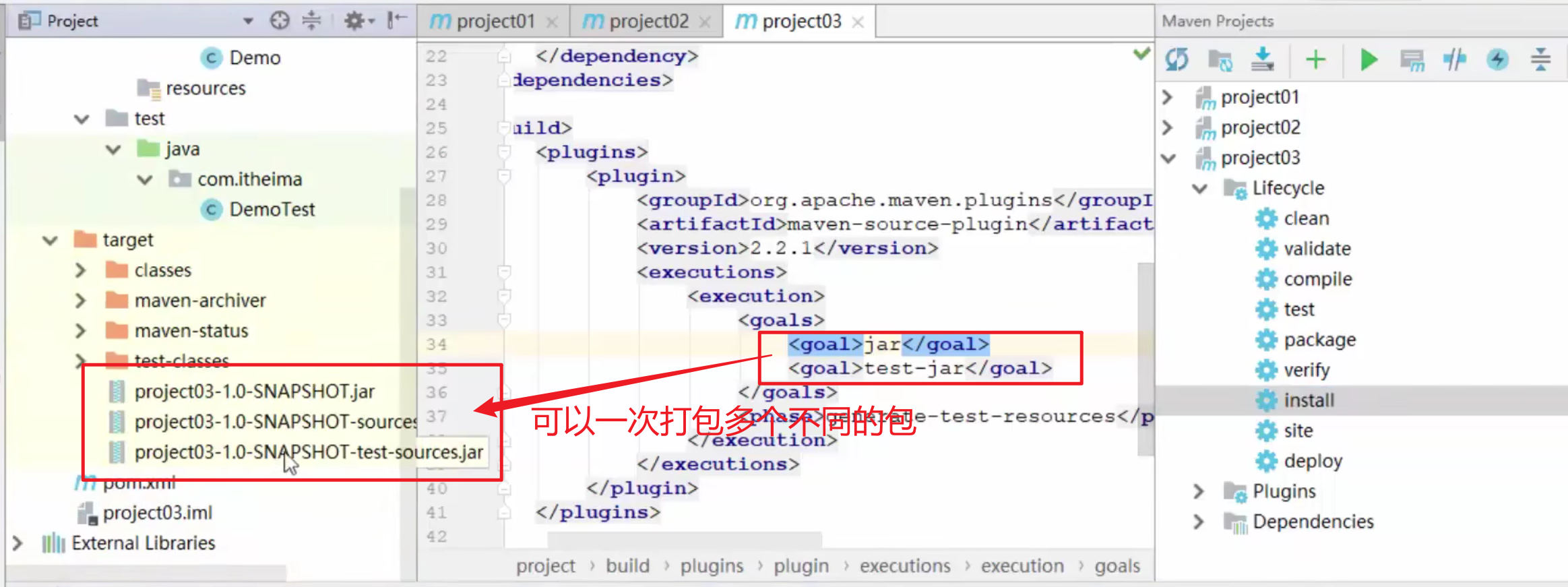Viewport: 1568px width, 587px height.
Task: Collapse project03 in Maven Projects
Action: tap(1168, 158)
